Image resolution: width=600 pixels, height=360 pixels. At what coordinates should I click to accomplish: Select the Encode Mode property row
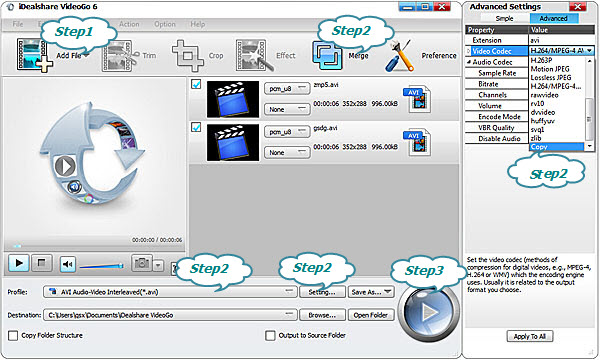[x=497, y=117]
